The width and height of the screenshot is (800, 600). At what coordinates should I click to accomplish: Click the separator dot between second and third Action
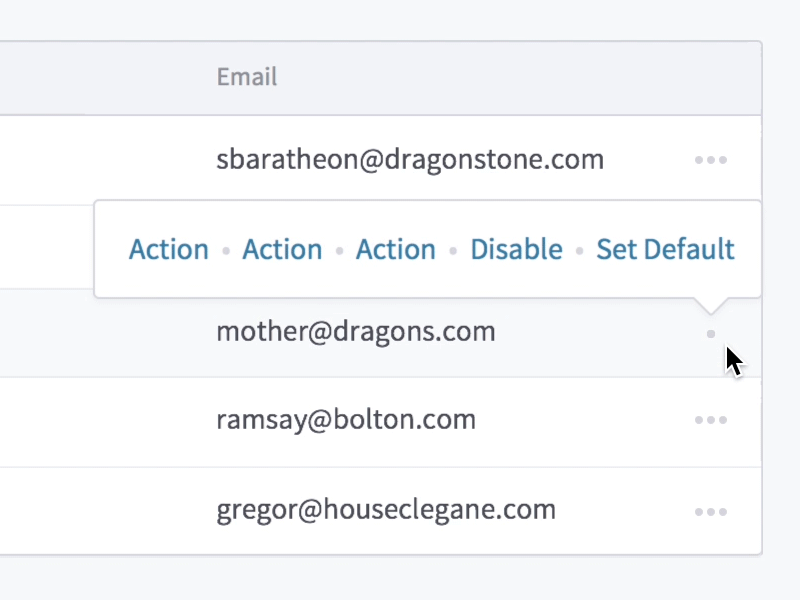point(340,250)
